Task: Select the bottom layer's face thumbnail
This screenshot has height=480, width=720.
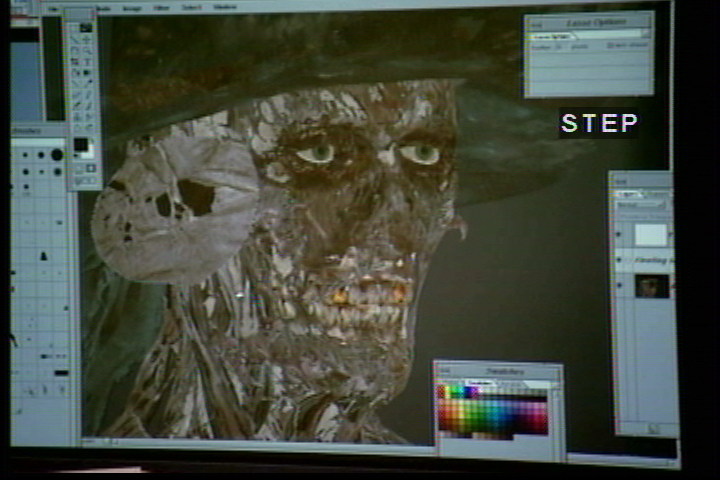Action: click(652, 286)
